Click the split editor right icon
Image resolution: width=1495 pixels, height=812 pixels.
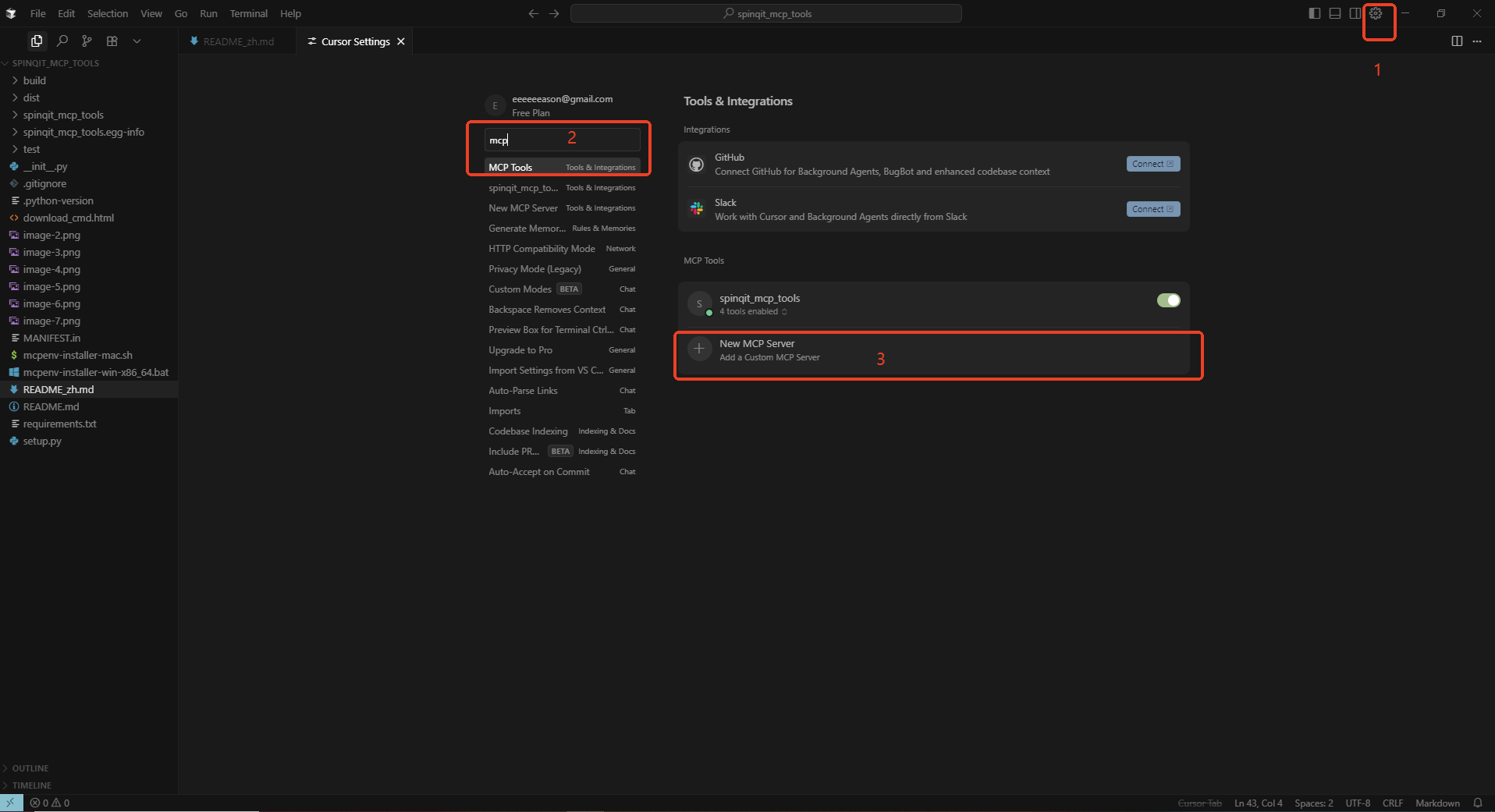1457,41
